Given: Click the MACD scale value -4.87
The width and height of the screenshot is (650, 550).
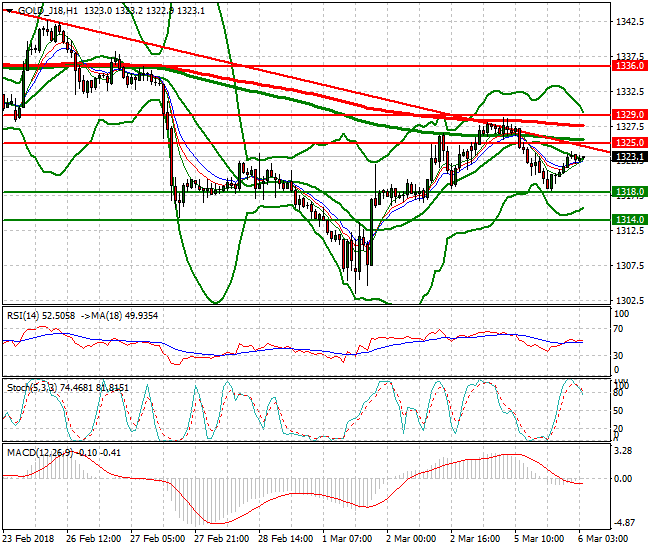Looking at the screenshot, I should (x=623, y=523).
